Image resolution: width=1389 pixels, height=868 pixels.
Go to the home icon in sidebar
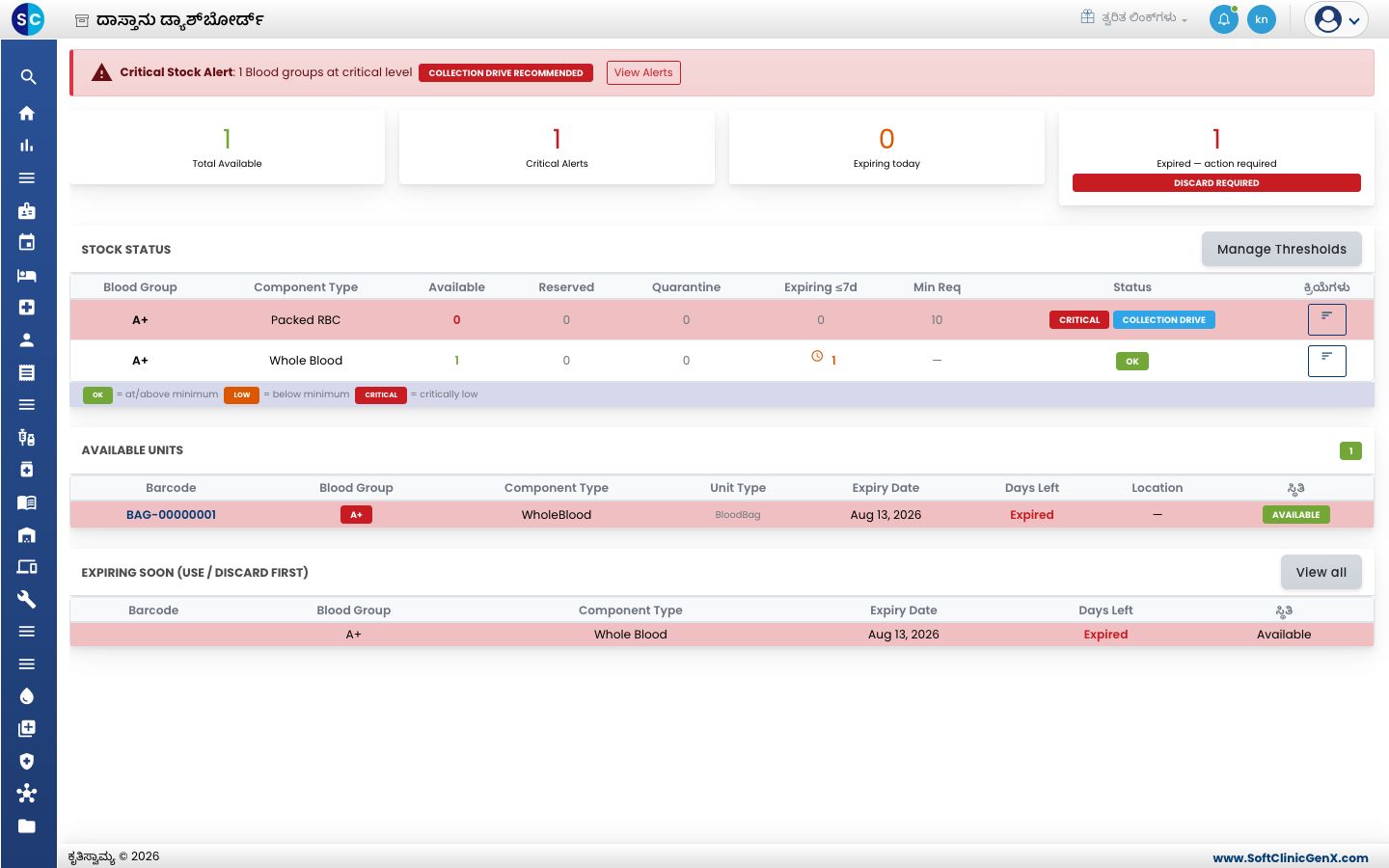(27, 113)
